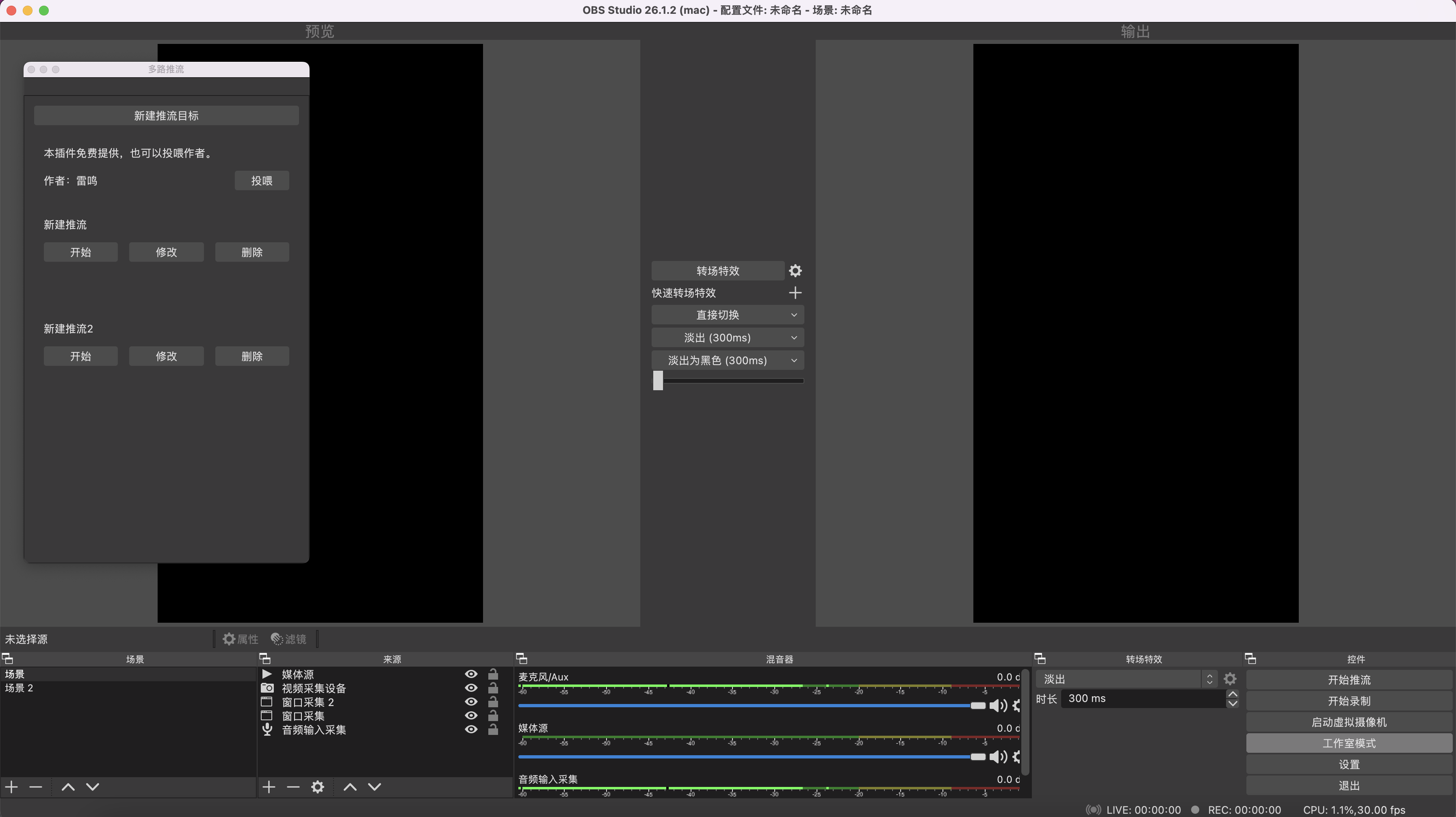Image resolution: width=1456 pixels, height=817 pixels.
Task: Hide the 媒体源 source via eye icon
Action: click(x=471, y=674)
